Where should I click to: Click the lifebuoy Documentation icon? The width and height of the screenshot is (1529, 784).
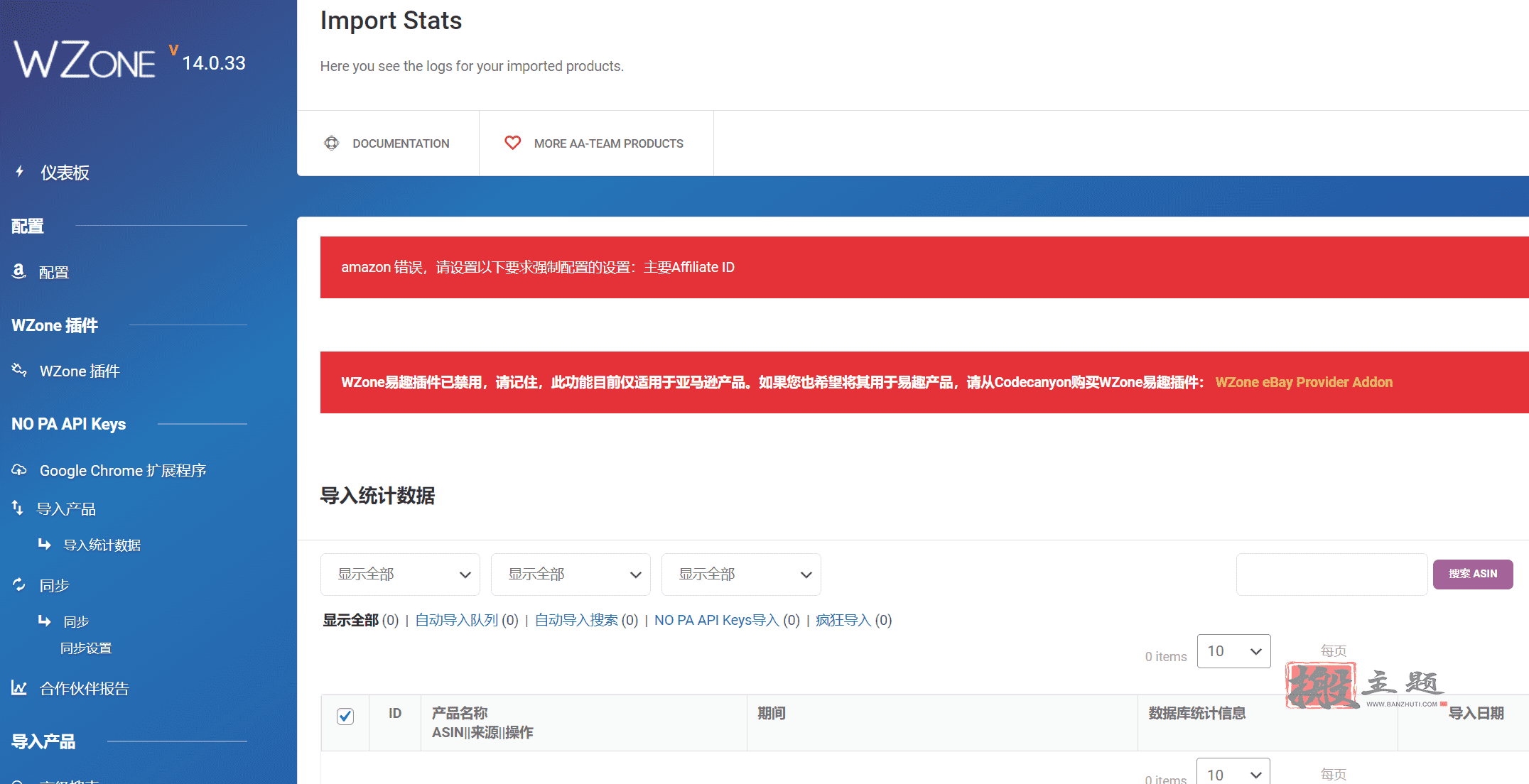click(x=332, y=143)
